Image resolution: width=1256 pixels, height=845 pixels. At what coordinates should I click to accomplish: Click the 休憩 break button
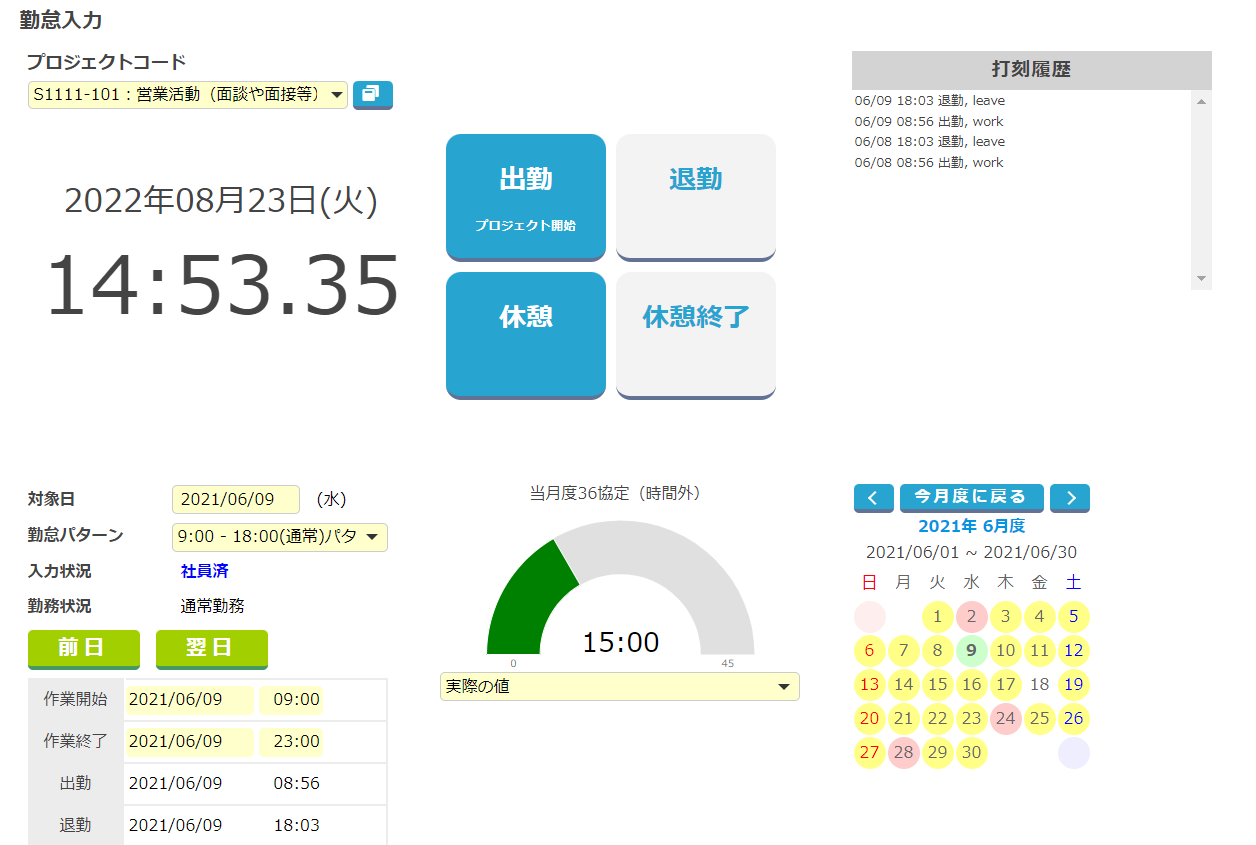click(x=526, y=335)
